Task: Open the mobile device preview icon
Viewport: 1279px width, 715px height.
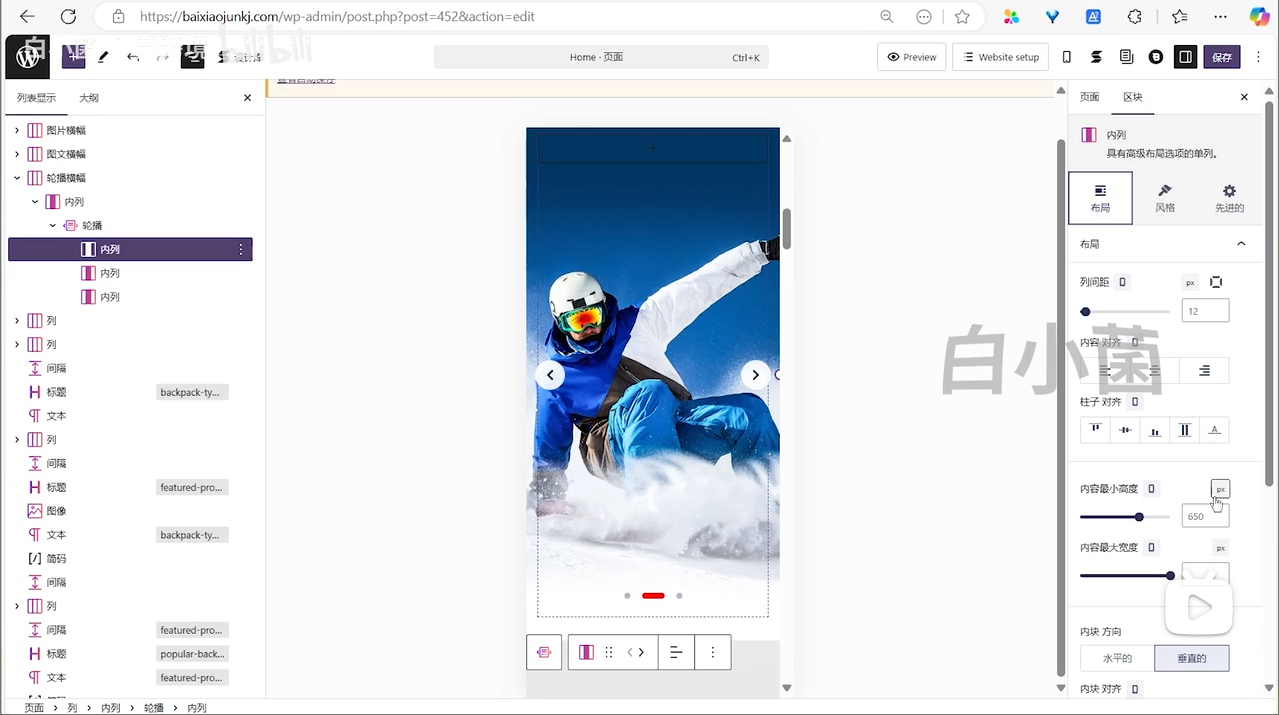Action: 1067,57
